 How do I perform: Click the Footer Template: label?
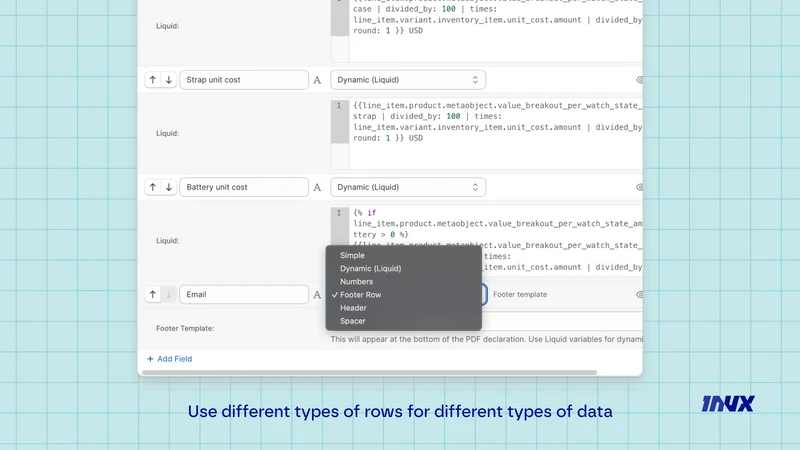point(185,328)
